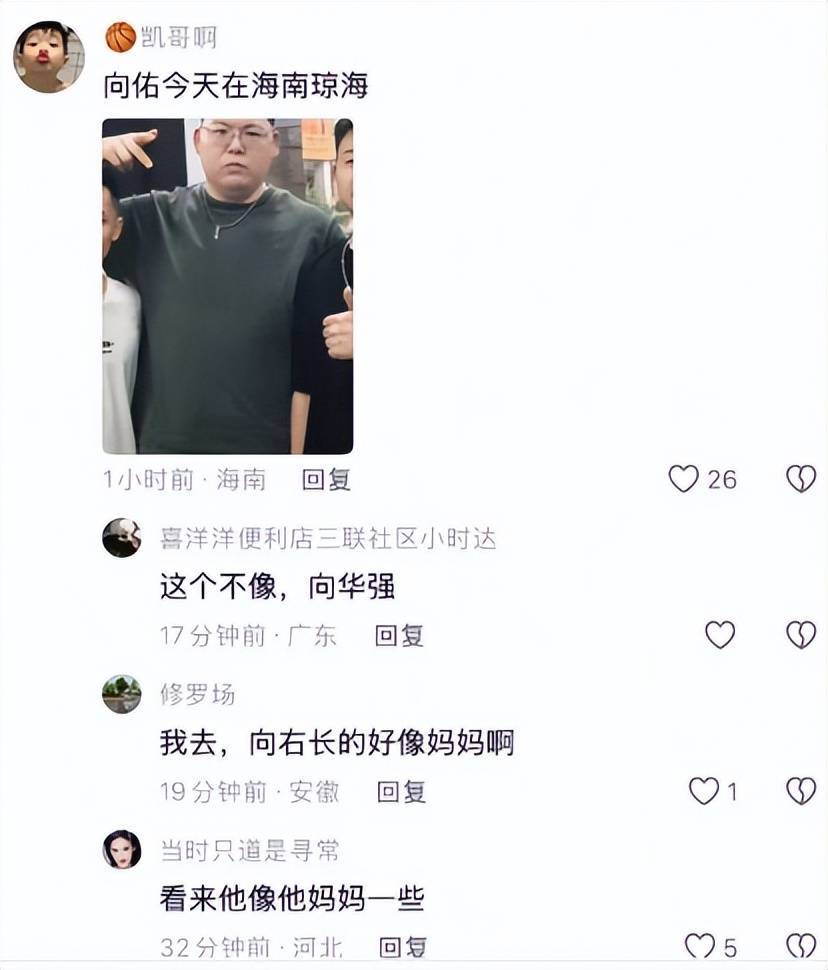Open the photo attached to the top comment
Viewport: 828px width, 970px height.
[228, 286]
